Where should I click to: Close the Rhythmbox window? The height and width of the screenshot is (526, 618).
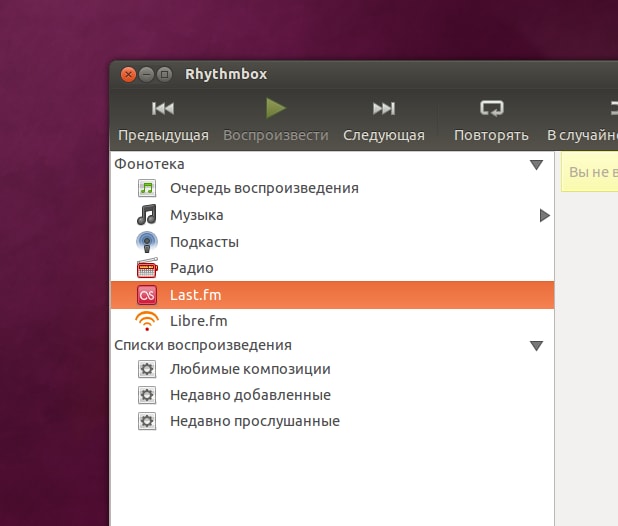128,74
